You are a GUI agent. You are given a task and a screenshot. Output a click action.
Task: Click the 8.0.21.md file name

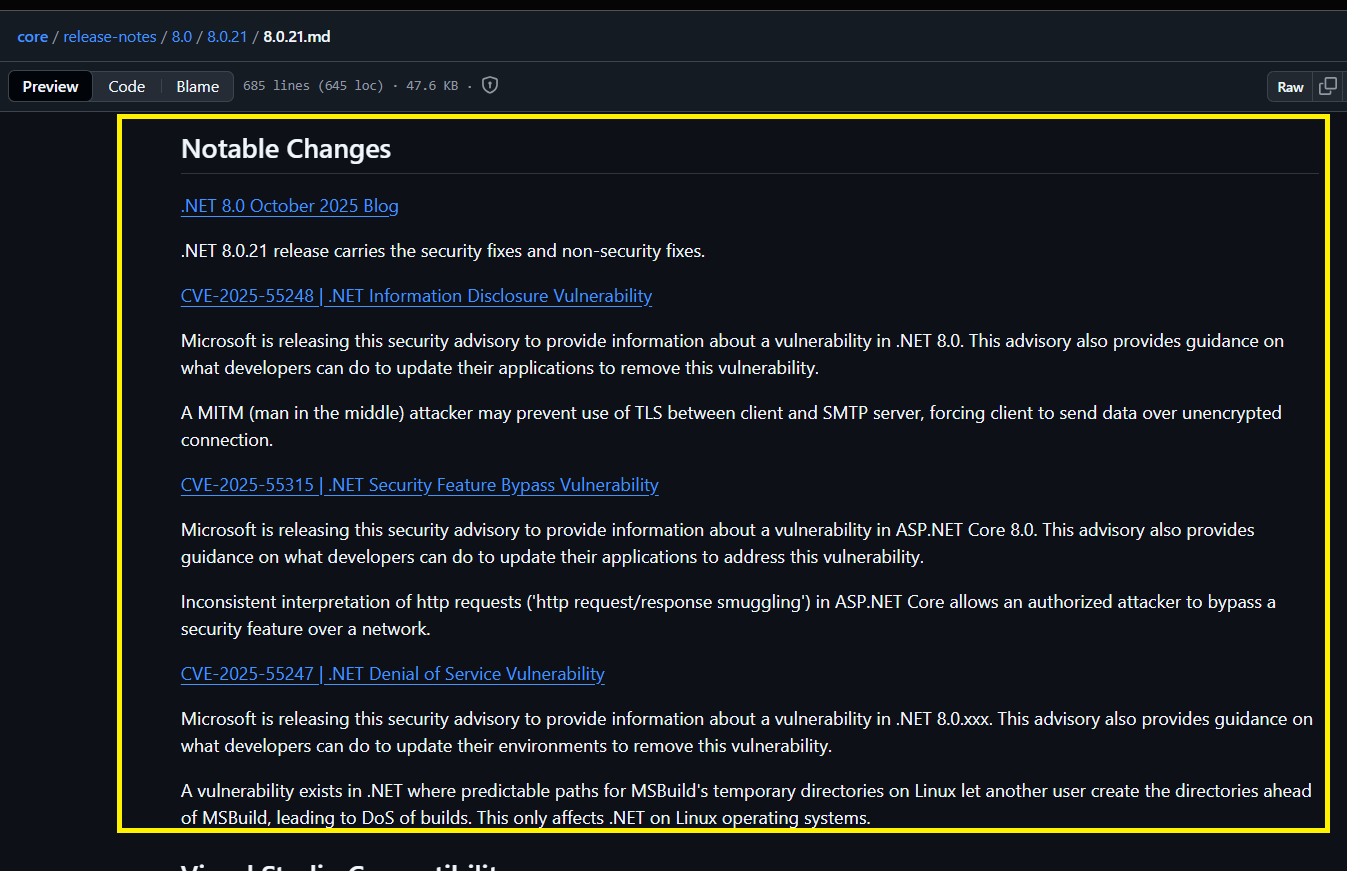(297, 37)
